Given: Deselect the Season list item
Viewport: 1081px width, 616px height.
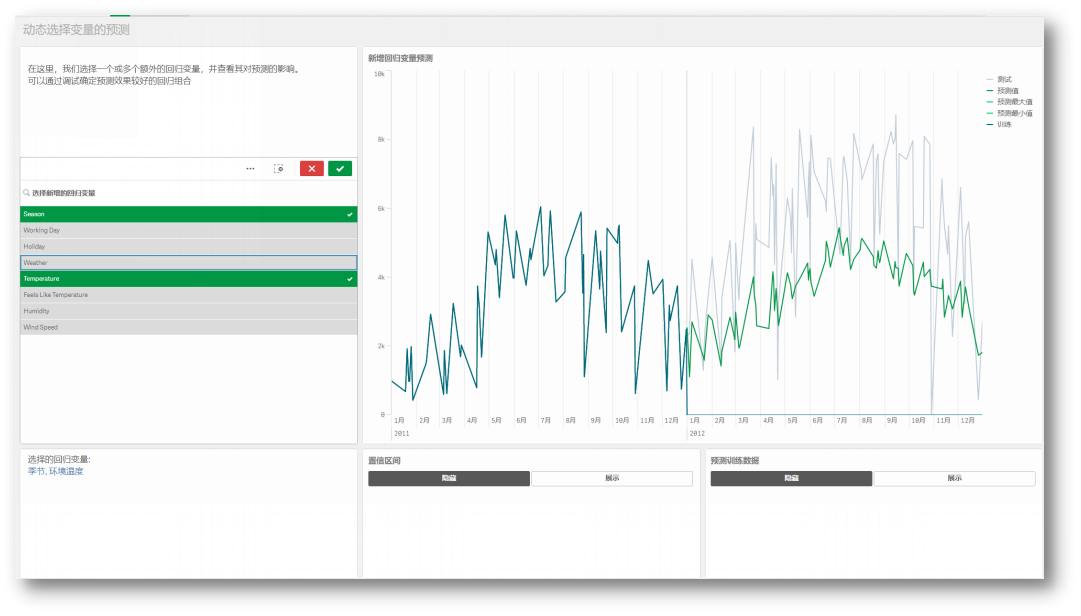Looking at the screenshot, I should (189, 214).
